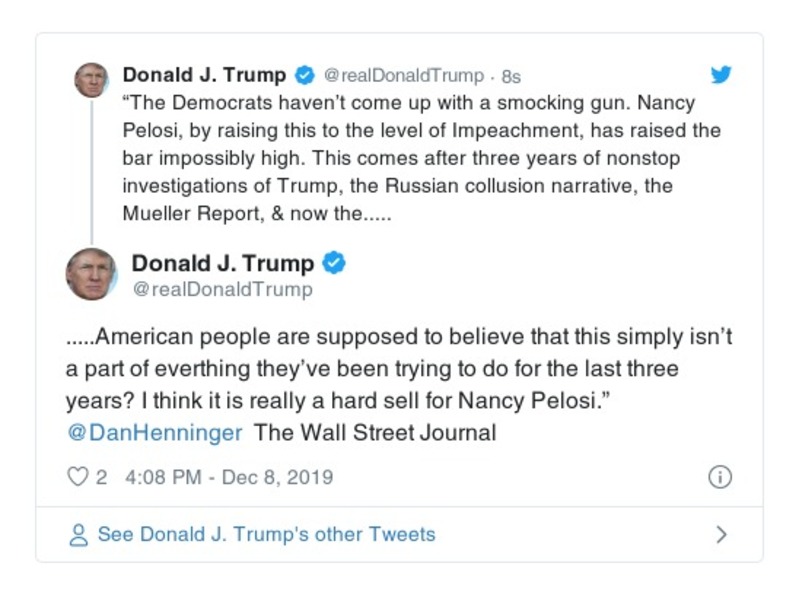The height and width of the screenshot is (595, 799).
Task: Click the like count '2'
Action: [101, 477]
